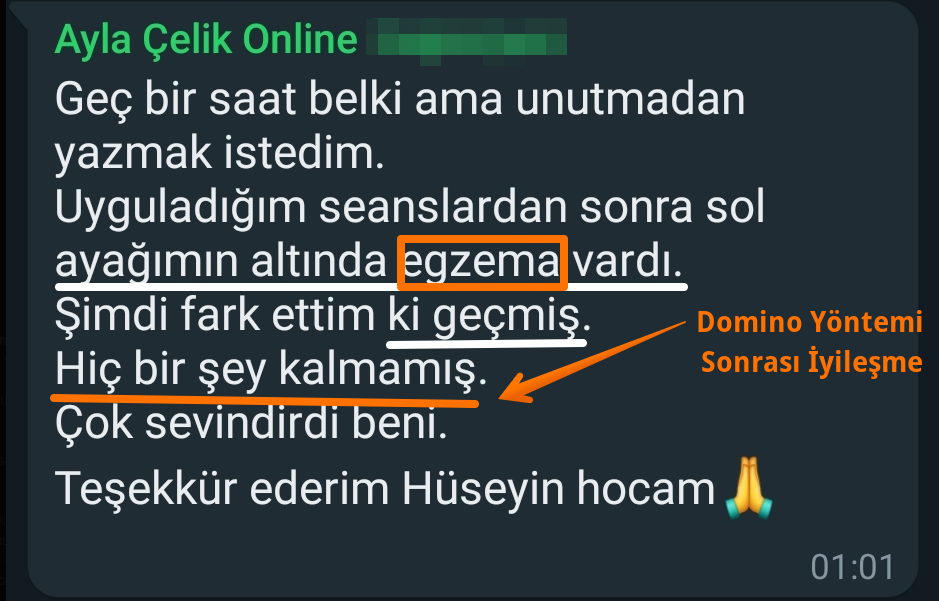Viewport: 939px width, 601px height.
Task: Select line Uyguladığım seanslardan sonra sol
Action: (410, 207)
